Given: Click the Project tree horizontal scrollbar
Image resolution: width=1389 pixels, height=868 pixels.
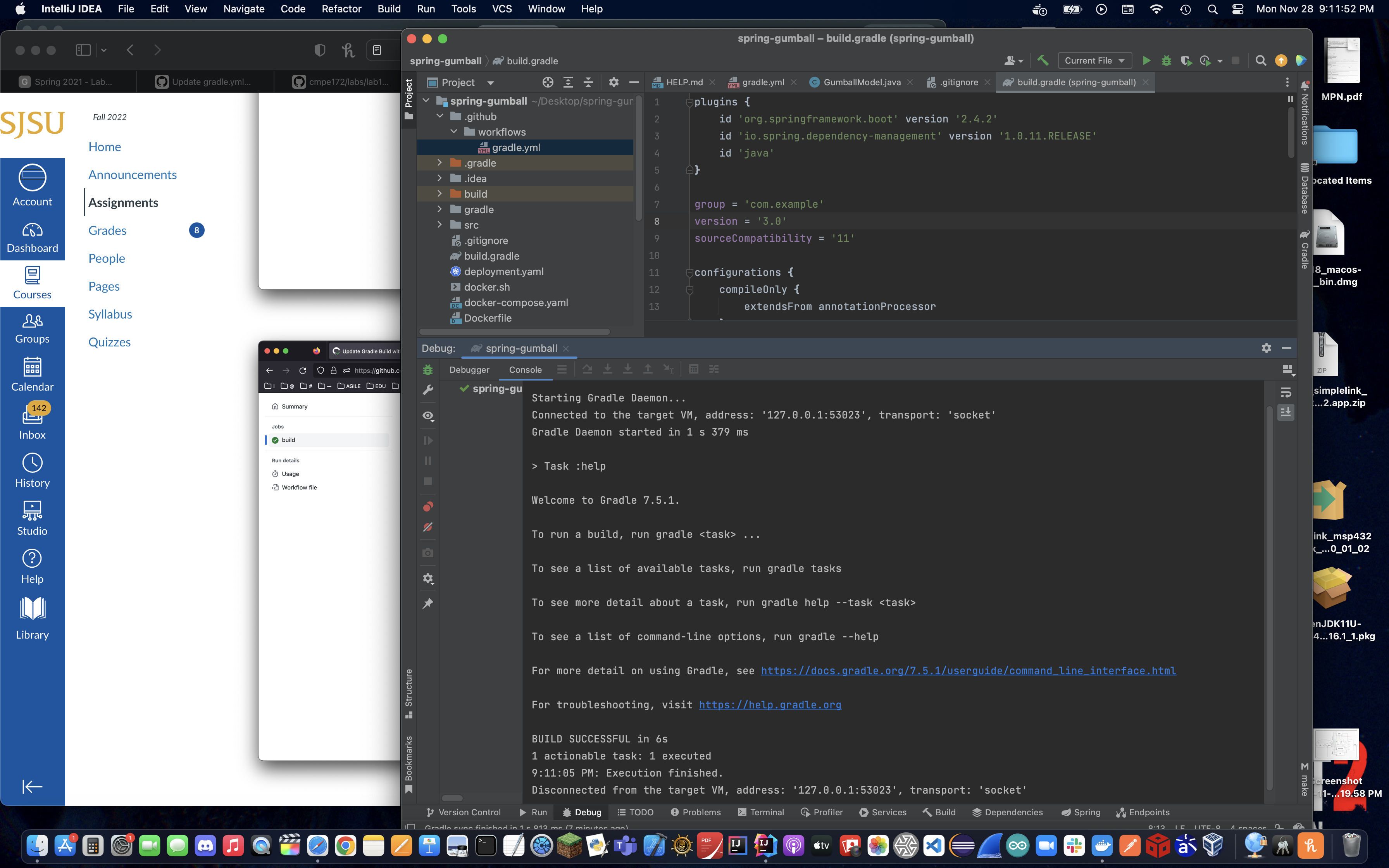Looking at the screenshot, I should tap(514, 331).
